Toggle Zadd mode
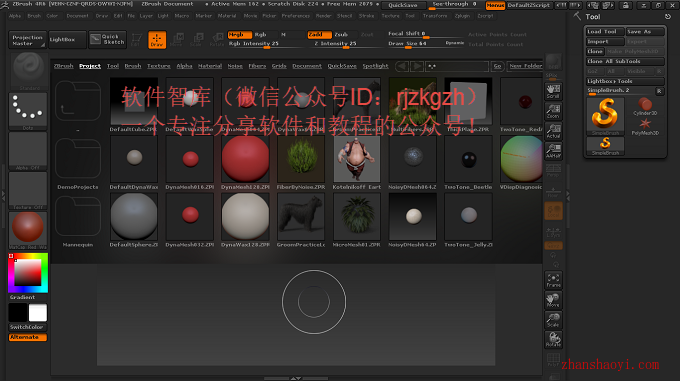Image resolution: width=680 pixels, height=381 pixels. point(319,35)
